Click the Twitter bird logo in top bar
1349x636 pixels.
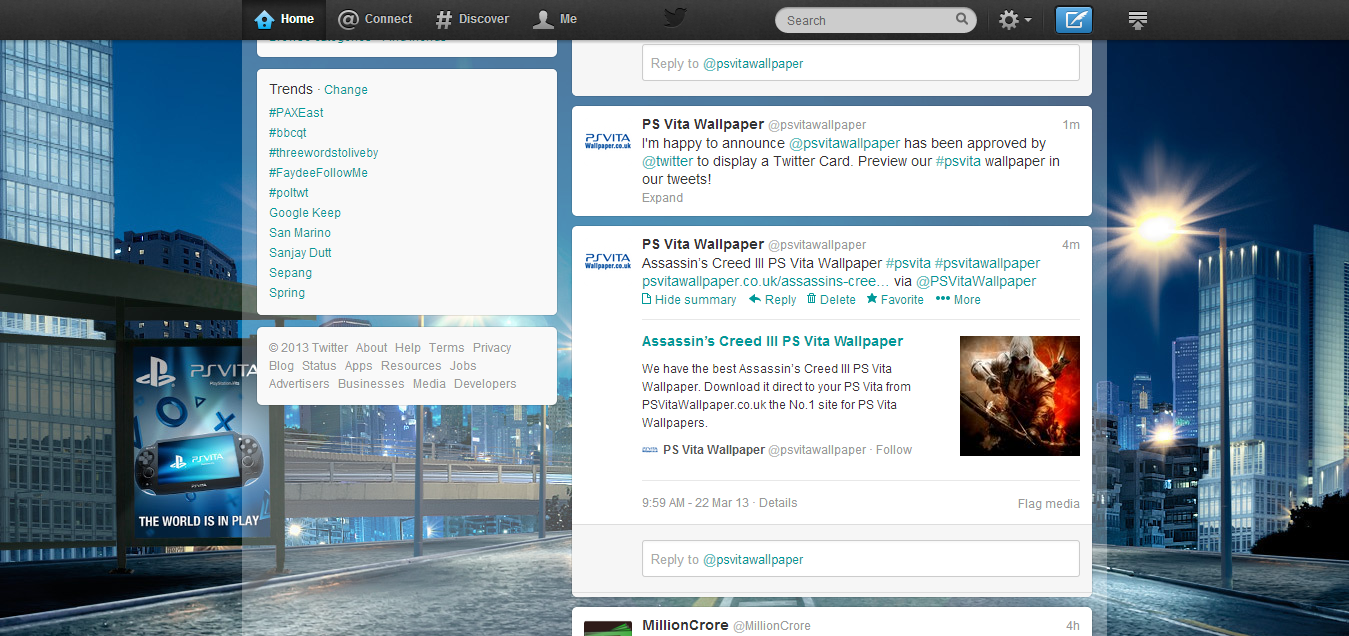click(x=676, y=18)
